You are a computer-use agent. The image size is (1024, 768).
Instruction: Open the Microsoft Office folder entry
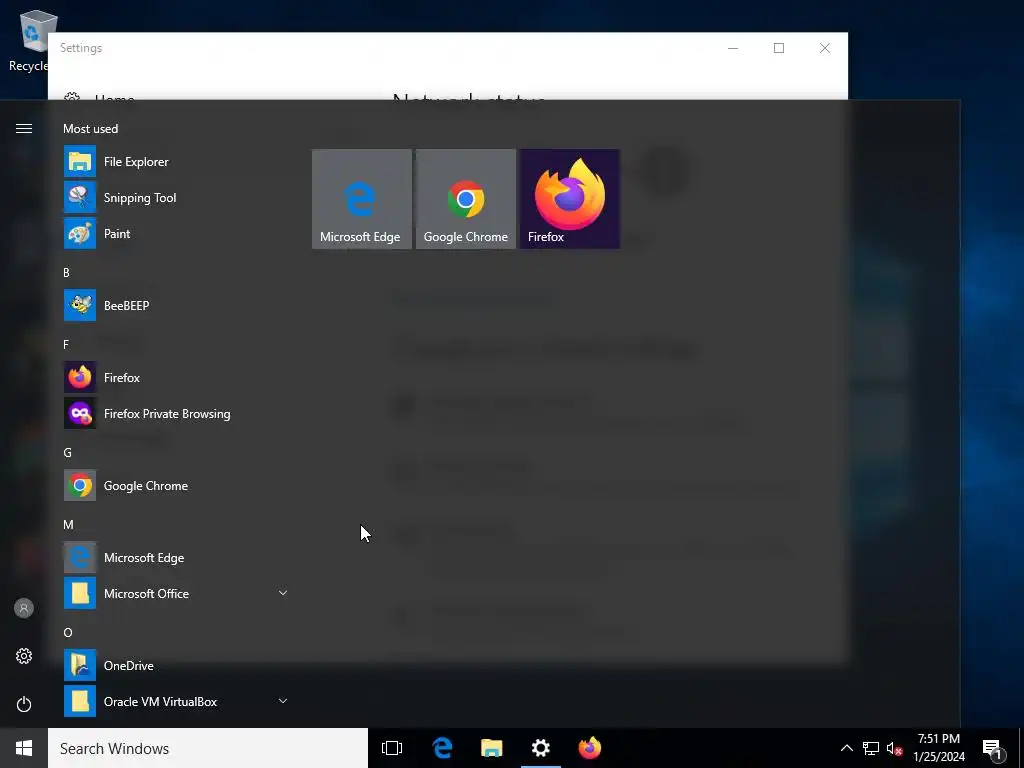click(176, 593)
